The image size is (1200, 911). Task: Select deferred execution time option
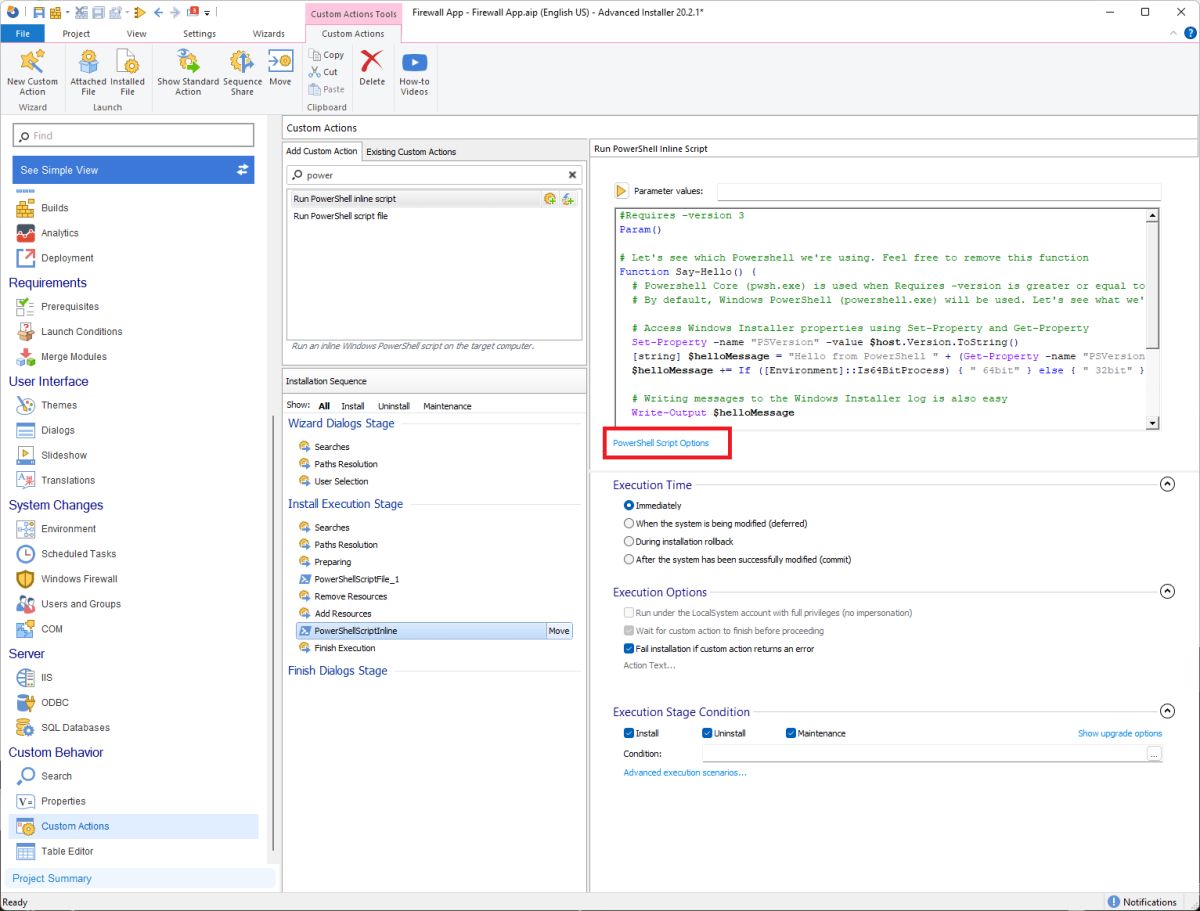(x=629, y=524)
